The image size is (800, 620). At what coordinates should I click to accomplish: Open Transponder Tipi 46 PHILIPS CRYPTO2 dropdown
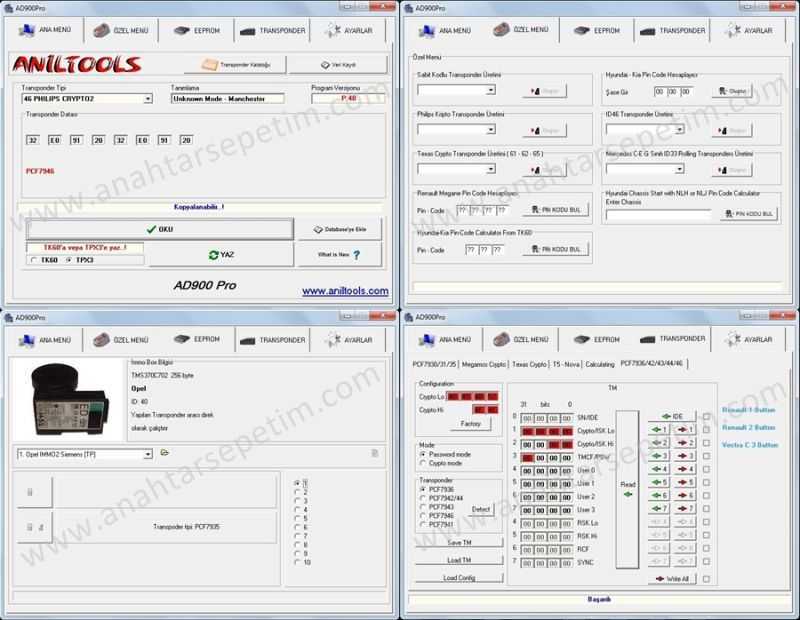point(148,98)
